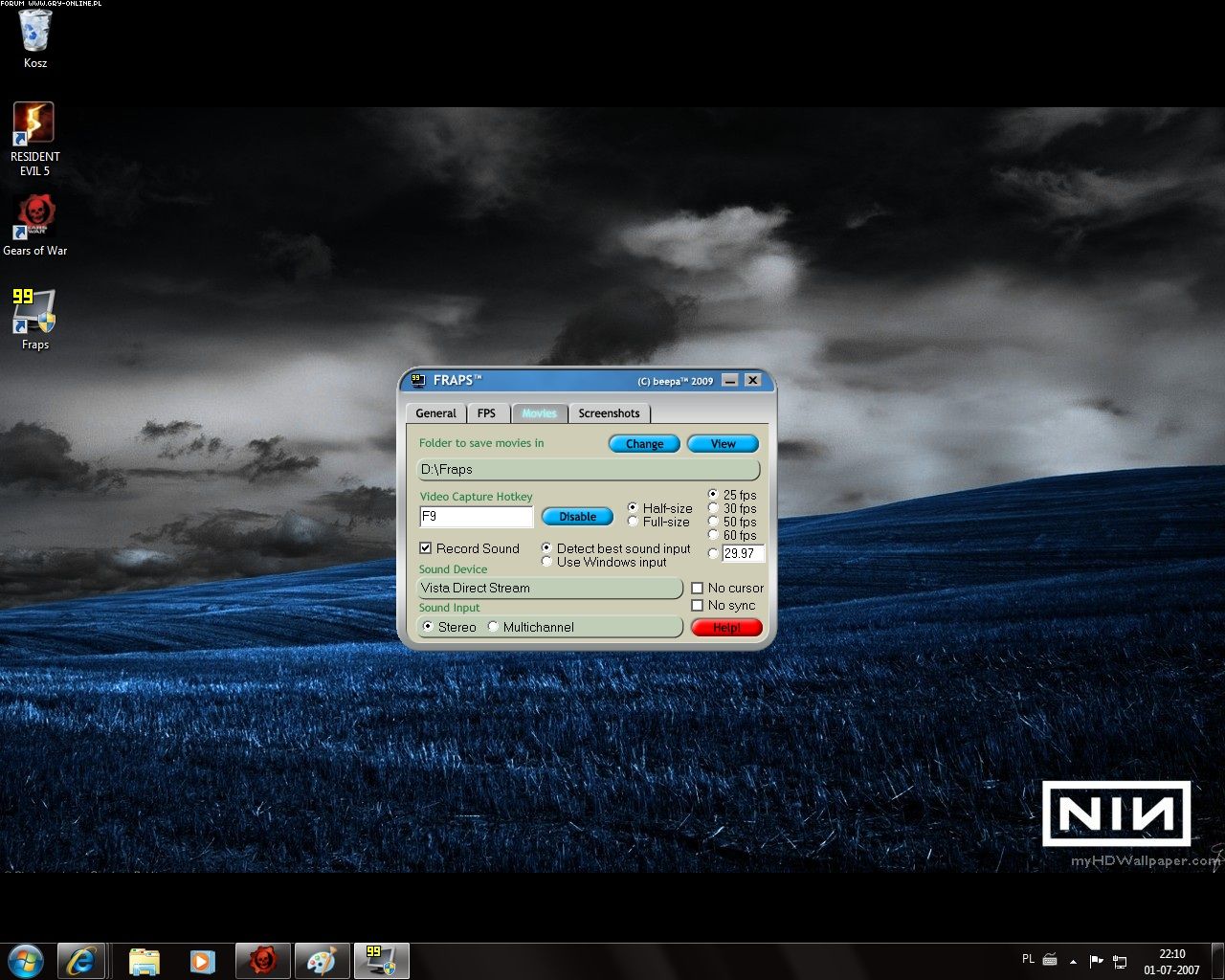Viewport: 1225px width, 980px height.
Task: Select Half-size capture option
Action: click(659, 508)
